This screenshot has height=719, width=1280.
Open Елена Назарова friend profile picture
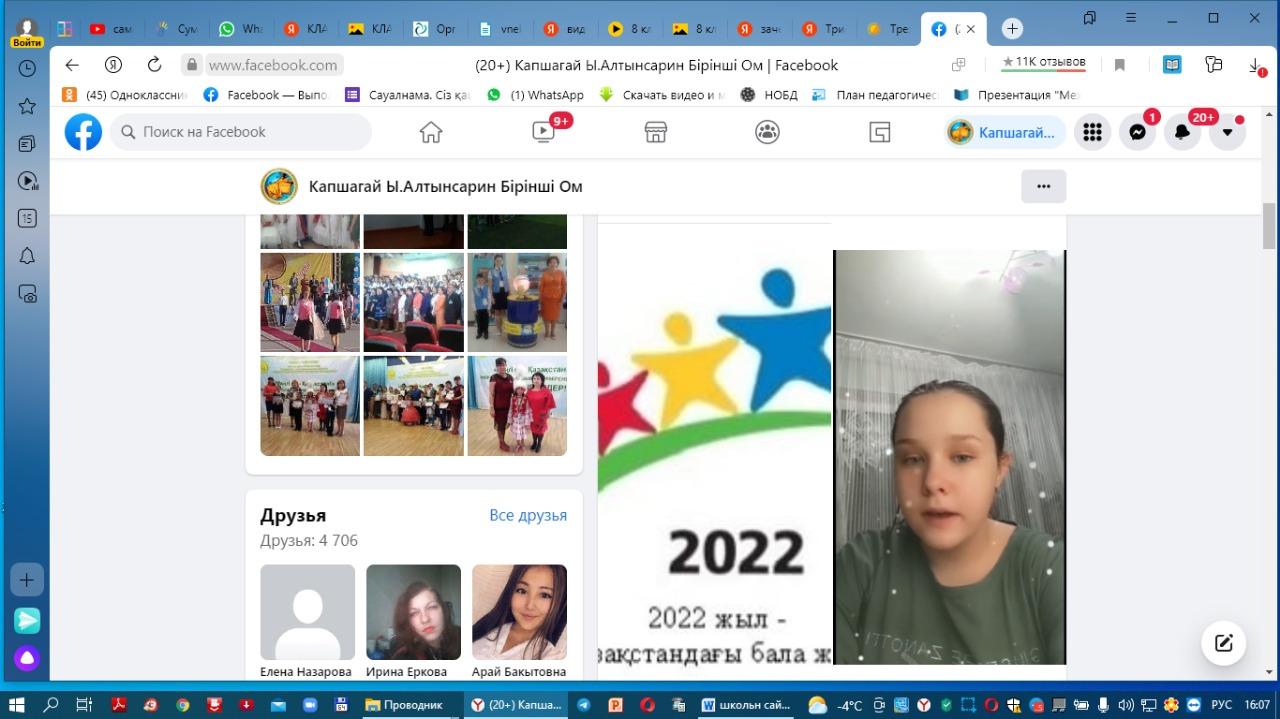(307, 612)
